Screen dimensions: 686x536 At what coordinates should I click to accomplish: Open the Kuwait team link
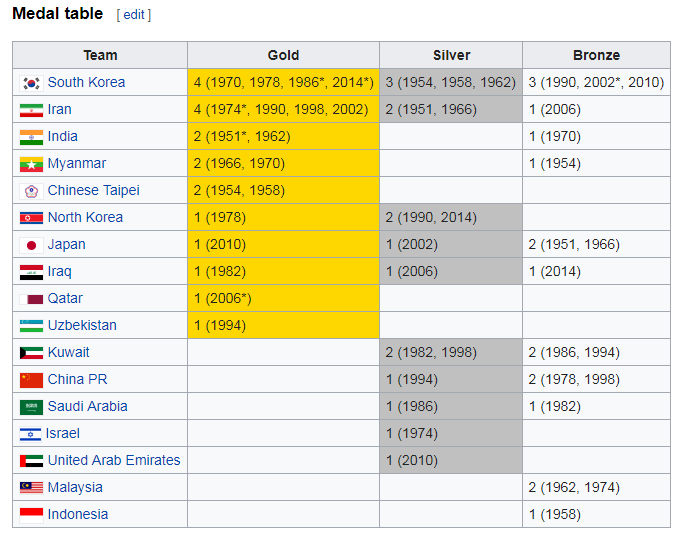click(68, 353)
